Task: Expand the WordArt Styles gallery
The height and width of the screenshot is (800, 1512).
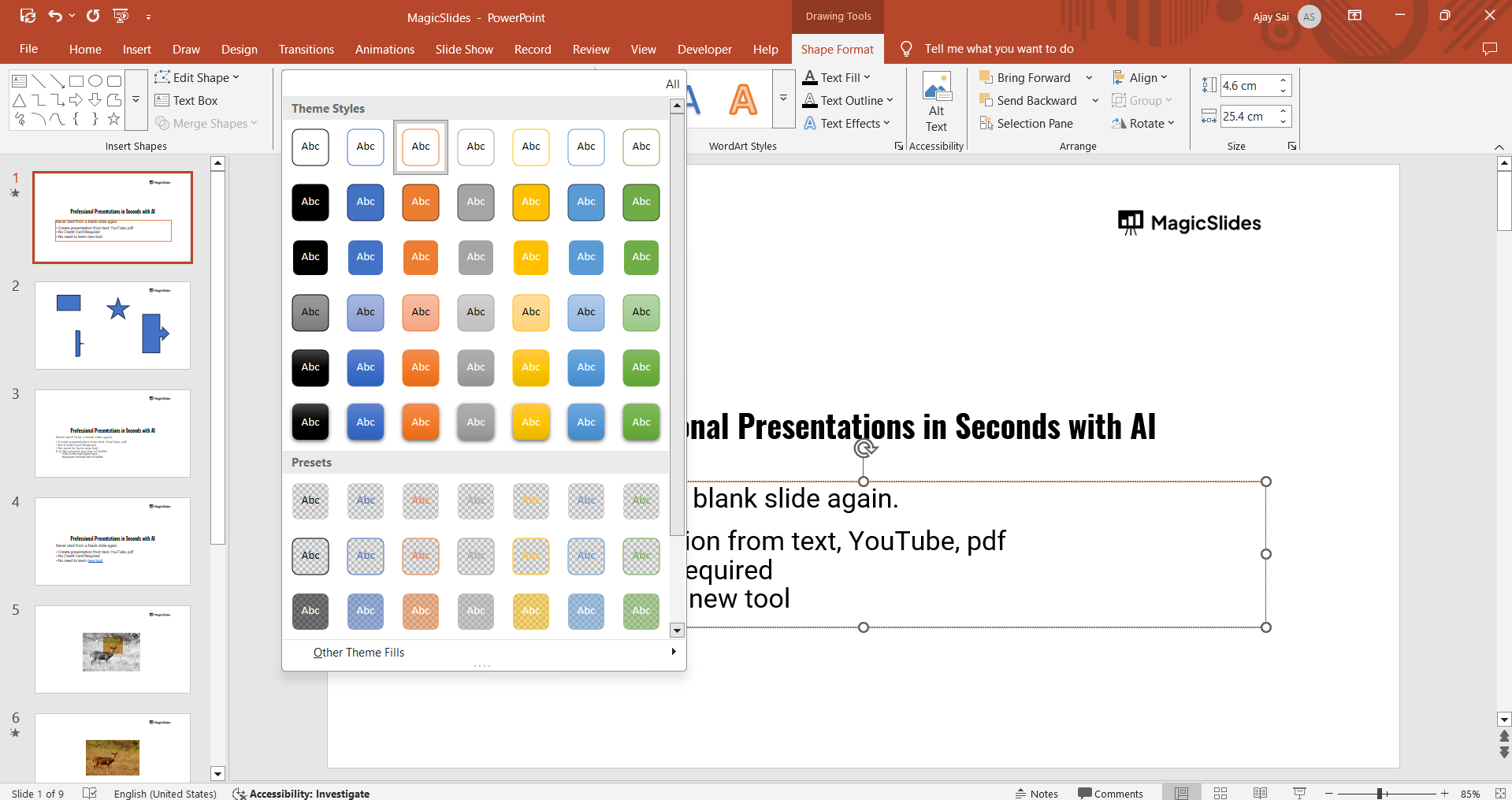Action: 783,99
